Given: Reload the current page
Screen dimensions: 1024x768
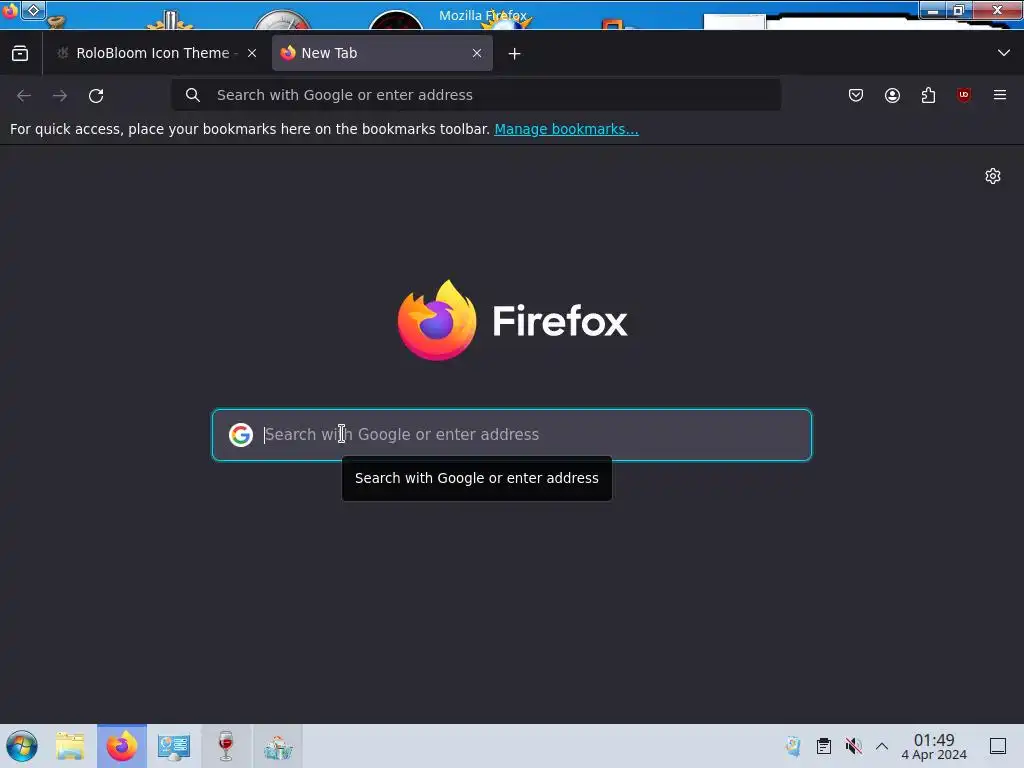Looking at the screenshot, I should (x=96, y=95).
